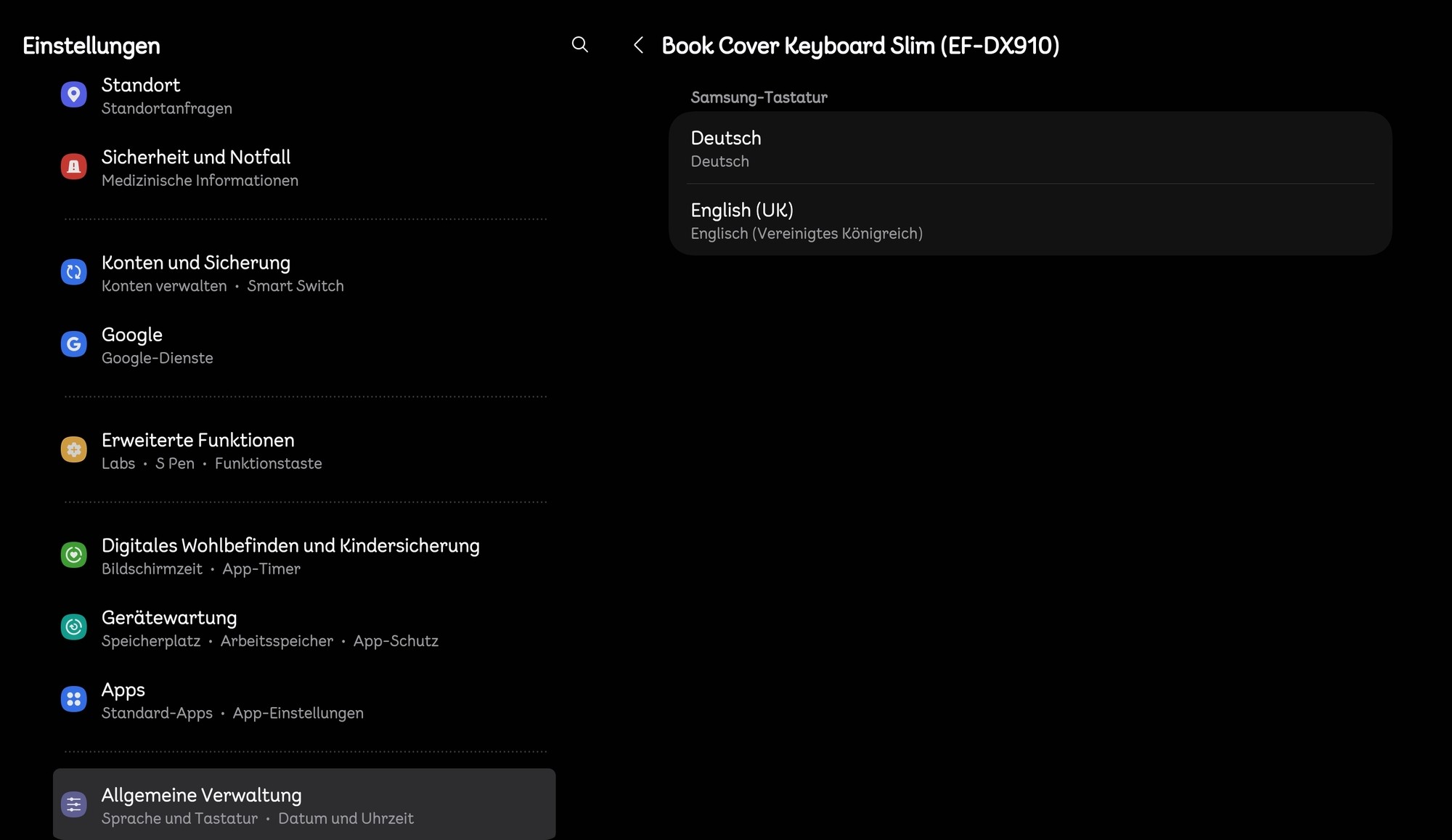
Task: Click the Erweiterte Funktionen orange icon
Action: click(73, 449)
